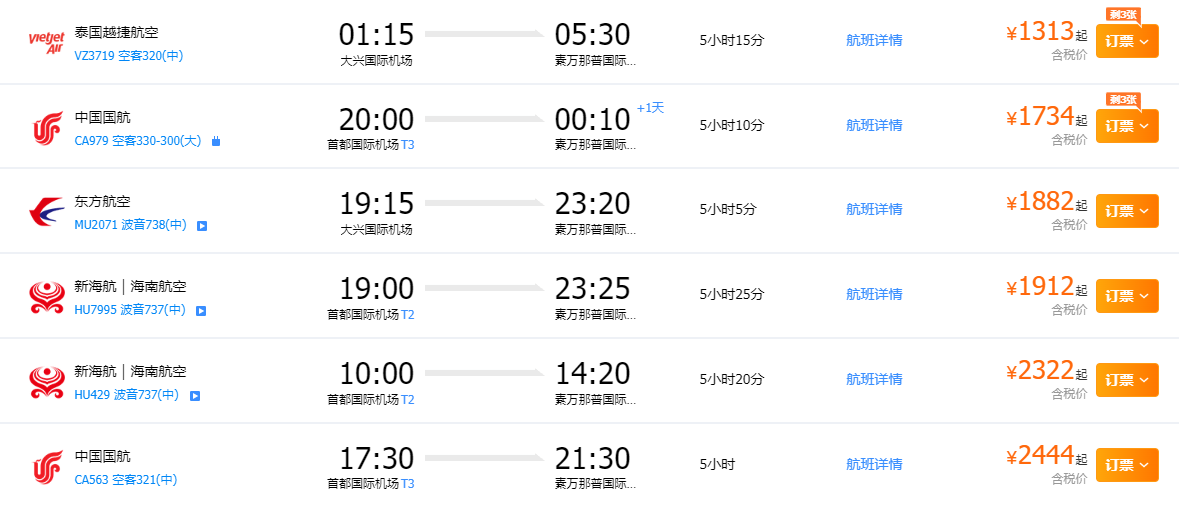Image resolution: width=1179 pixels, height=505 pixels.
Task: Open 航班详情 for the 01:15 departure
Action: [874, 41]
